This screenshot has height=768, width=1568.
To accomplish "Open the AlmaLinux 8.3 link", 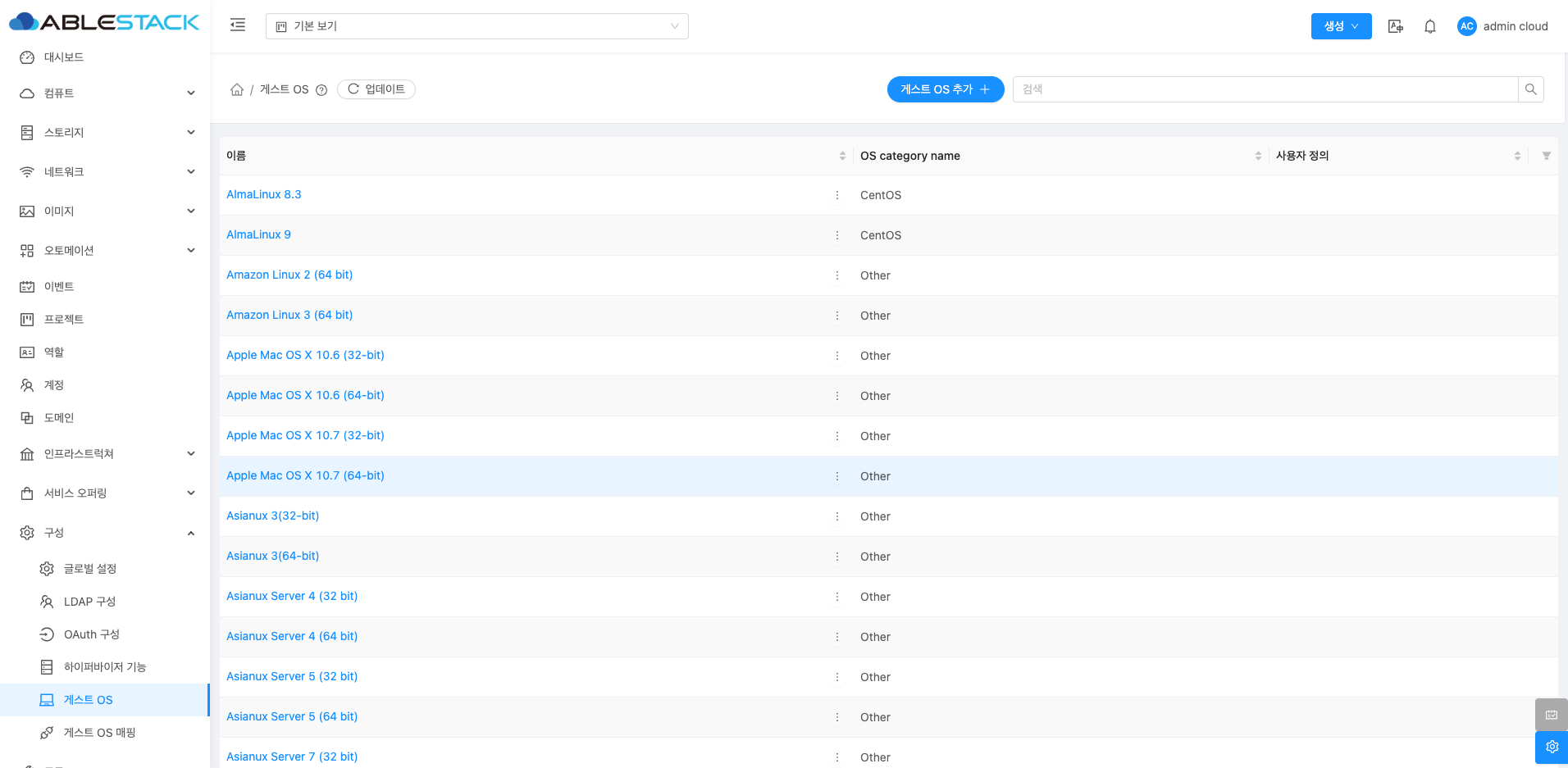I will 264,194.
